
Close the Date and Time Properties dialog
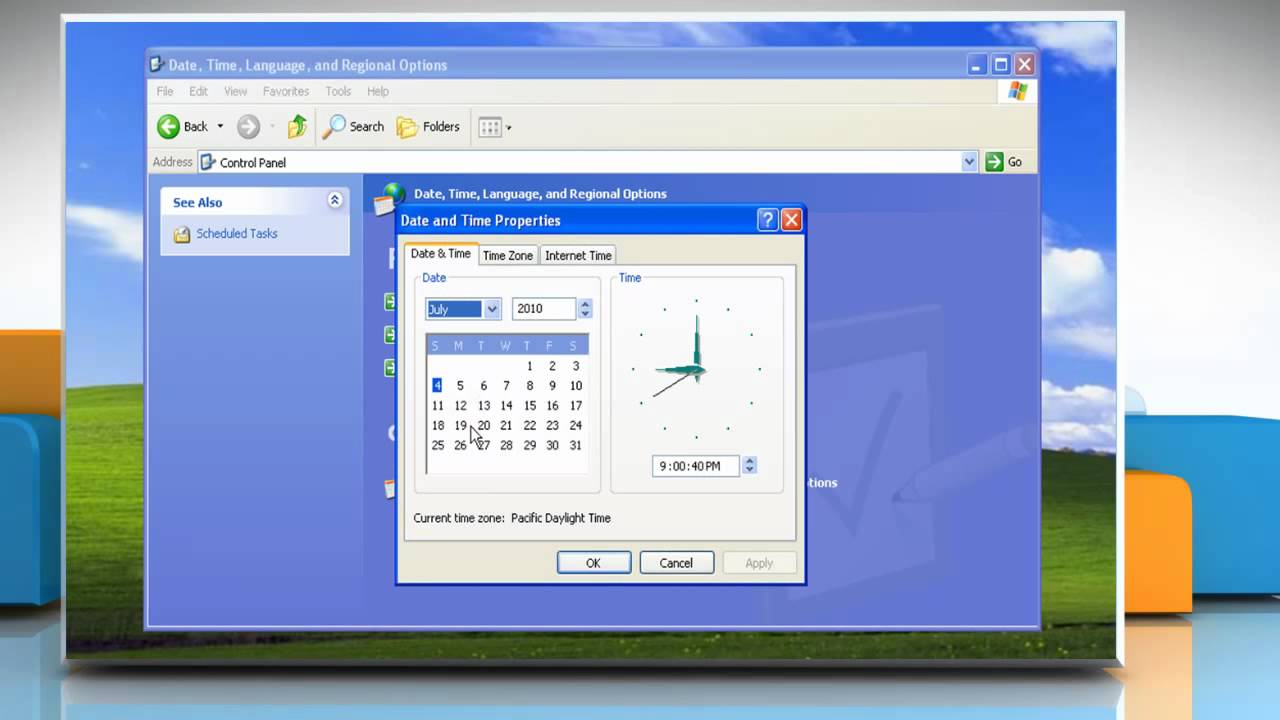(x=791, y=221)
